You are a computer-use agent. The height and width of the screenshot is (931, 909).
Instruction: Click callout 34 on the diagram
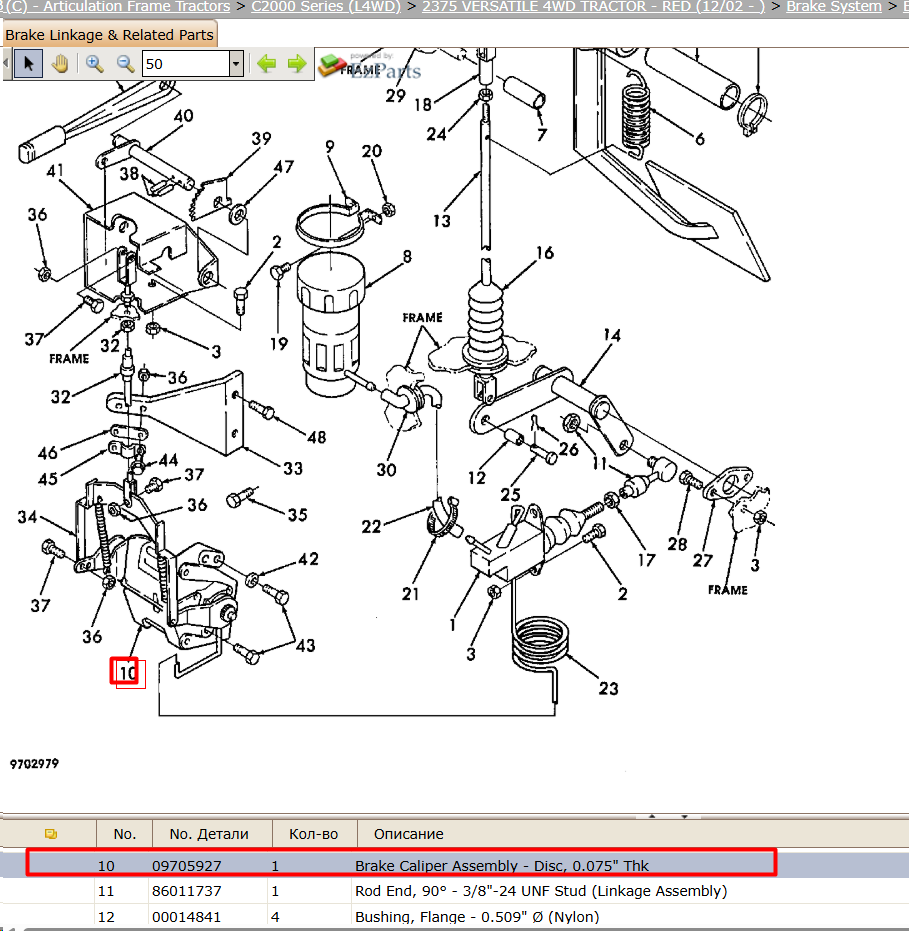point(27,517)
